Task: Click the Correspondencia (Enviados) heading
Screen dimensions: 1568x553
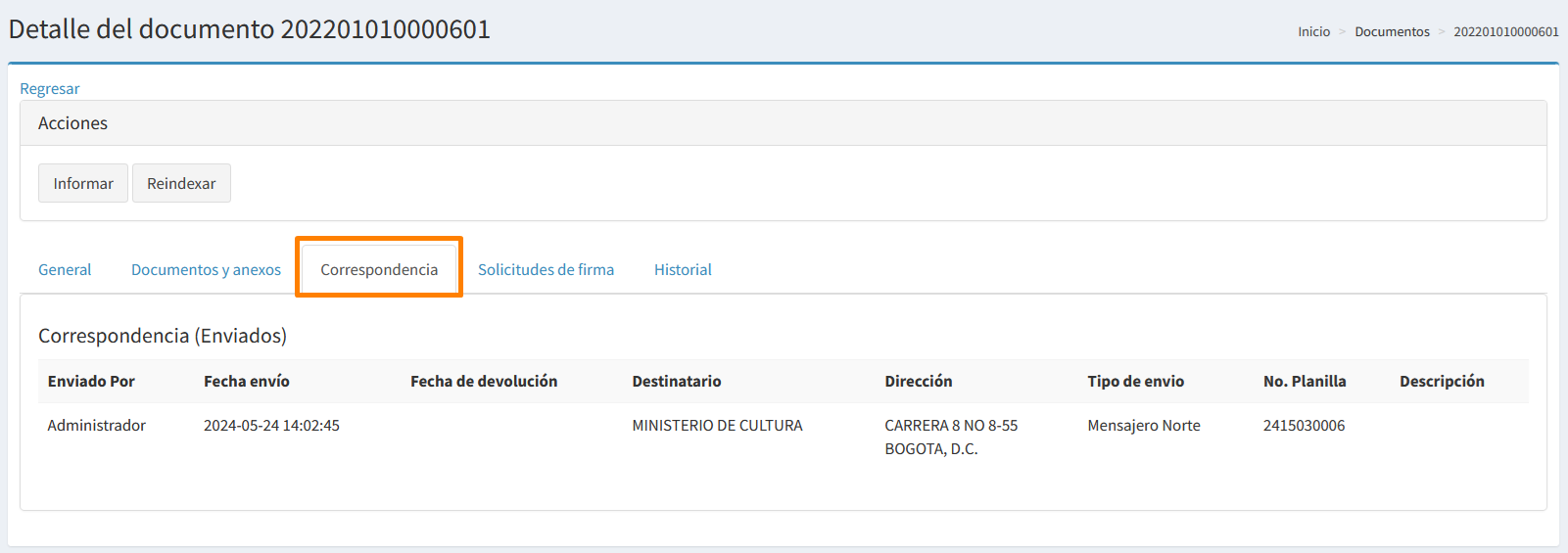Action: coord(163,336)
